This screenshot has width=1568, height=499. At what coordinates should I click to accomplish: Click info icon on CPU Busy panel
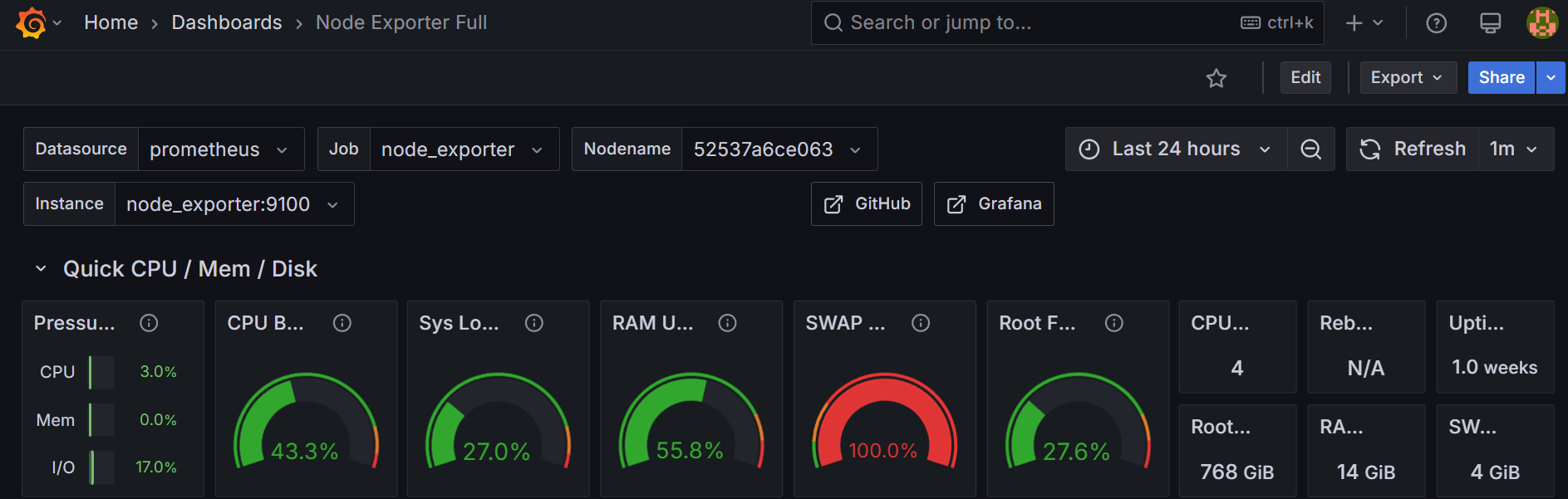[x=342, y=323]
